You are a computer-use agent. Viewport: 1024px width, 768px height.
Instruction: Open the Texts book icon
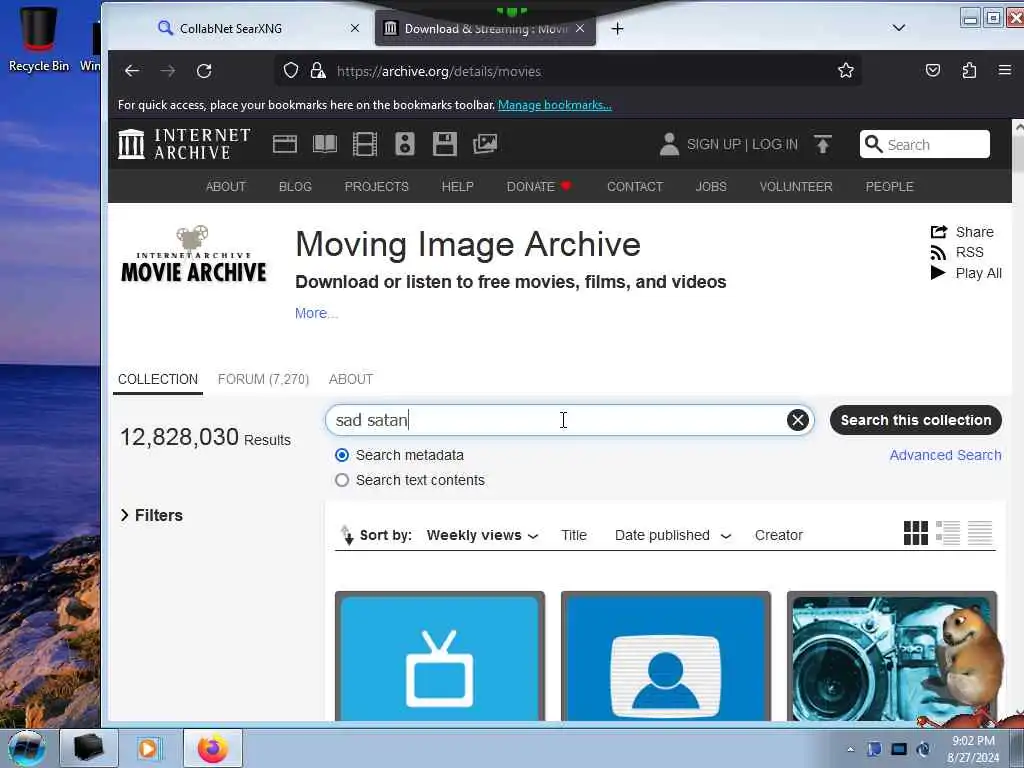325,144
